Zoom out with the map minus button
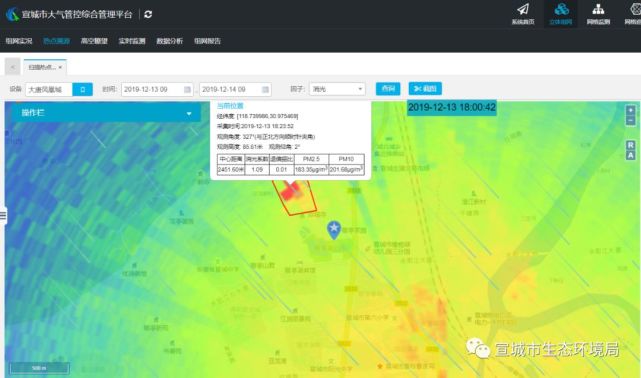 tap(630, 120)
